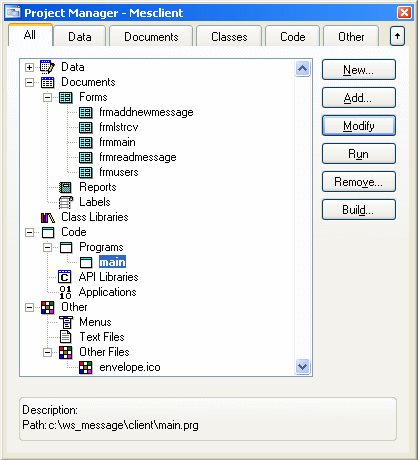Collapse the Other node
The width and height of the screenshot is (418, 460).
[29, 307]
